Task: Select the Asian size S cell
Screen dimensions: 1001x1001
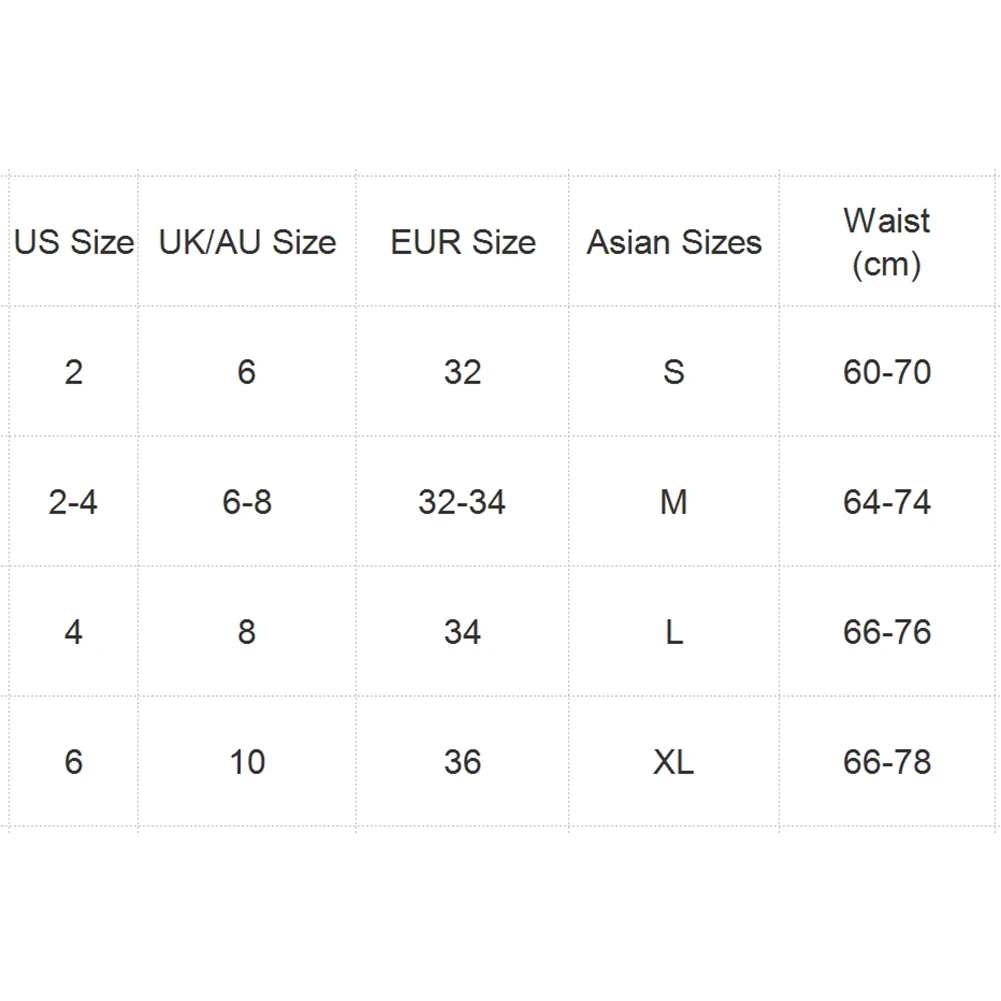Action: pyautogui.click(x=674, y=372)
